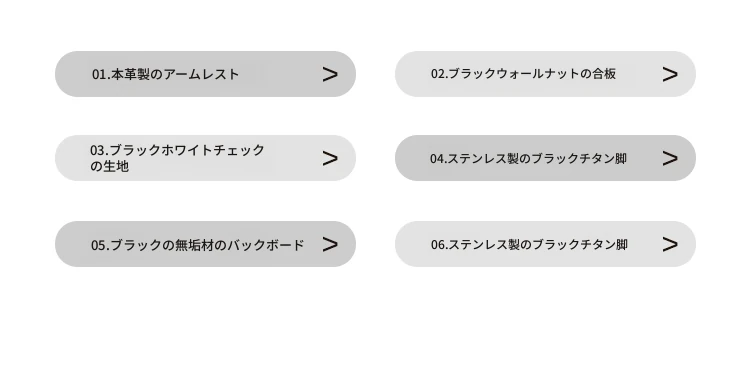Image resolution: width=750 pixels, height=372 pixels.
Task: Select 03.ブラックホワイトチェックの生地 pill button
Action: 205,158
